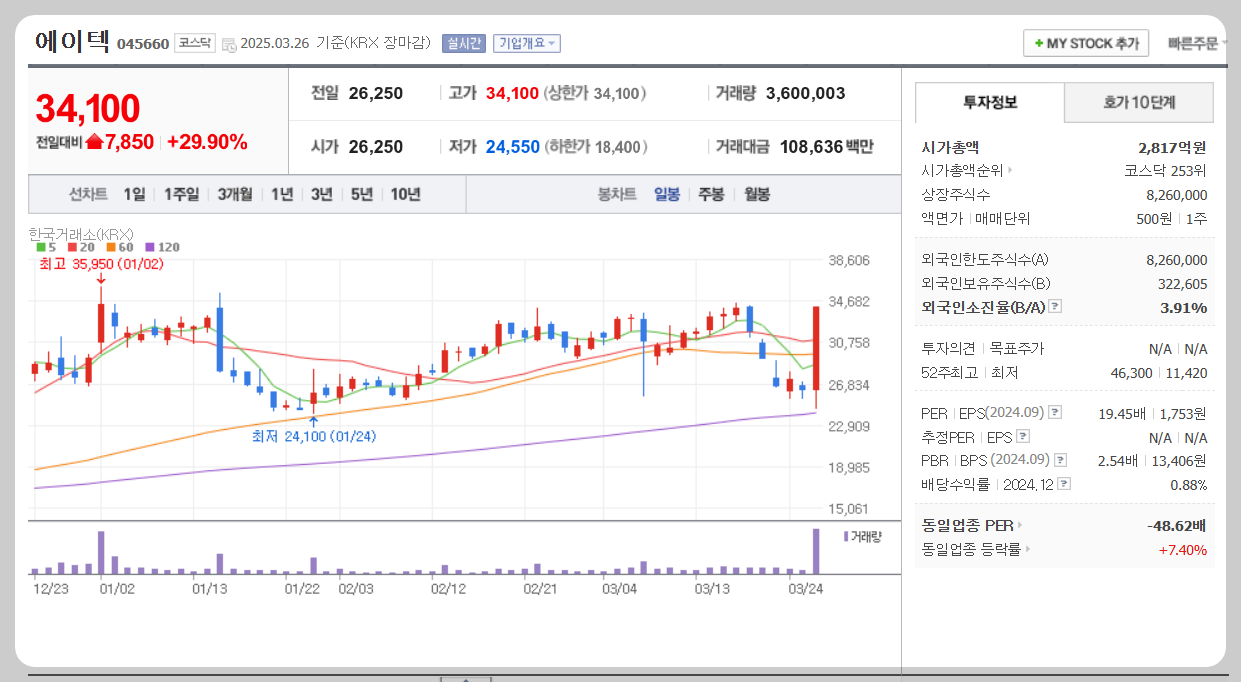Click the tall 03/24 volume bar

816,551
